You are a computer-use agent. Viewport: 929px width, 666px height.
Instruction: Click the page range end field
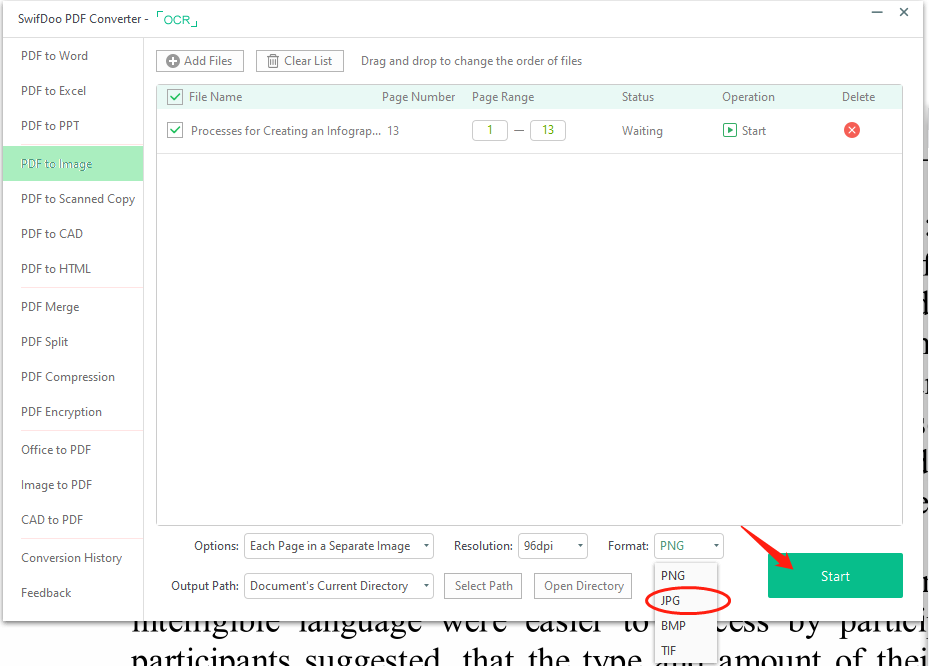tap(548, 130)
